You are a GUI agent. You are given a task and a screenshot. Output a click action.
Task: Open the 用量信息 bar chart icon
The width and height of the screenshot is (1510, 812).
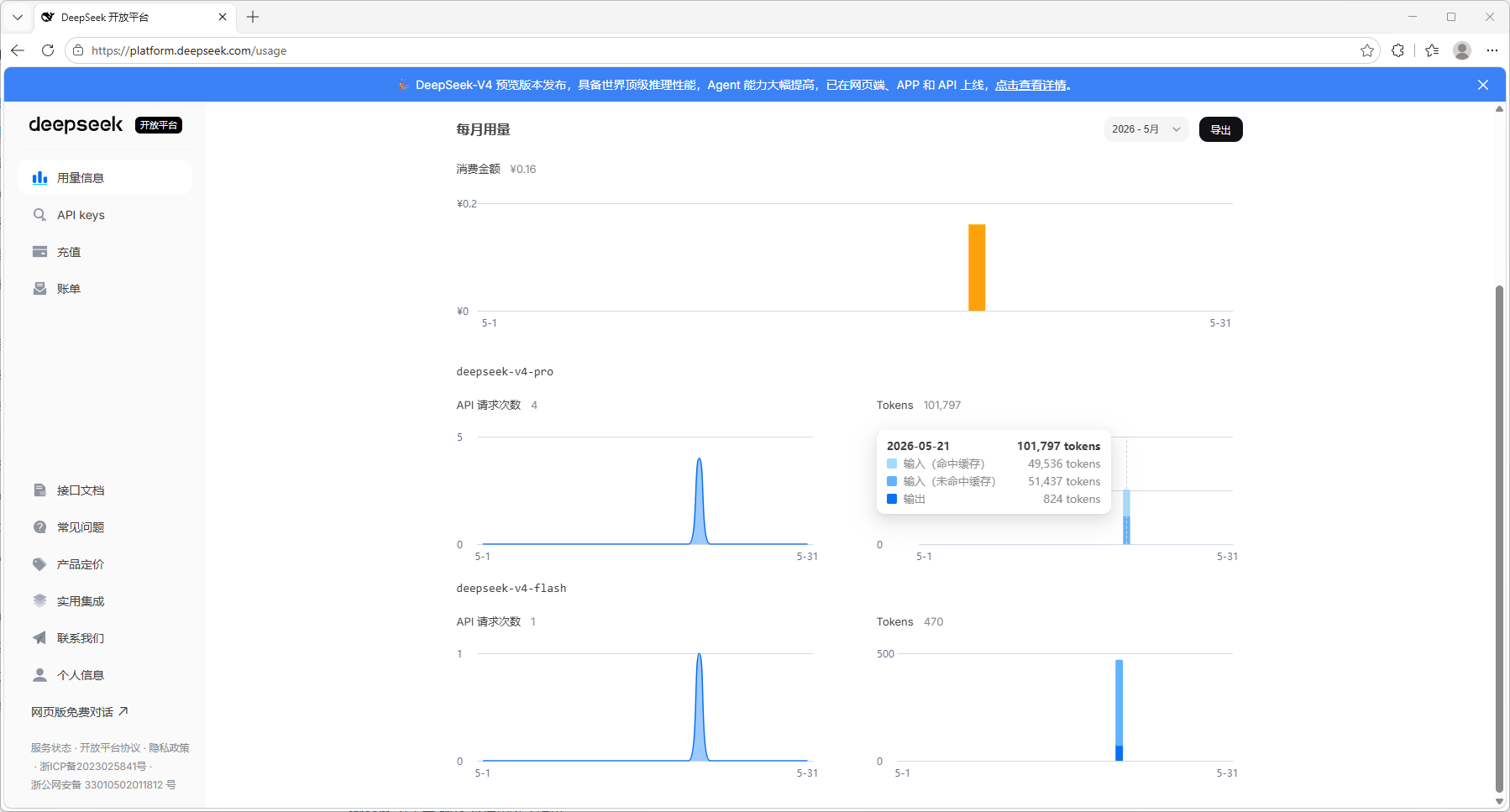click(x=39, y=177)
